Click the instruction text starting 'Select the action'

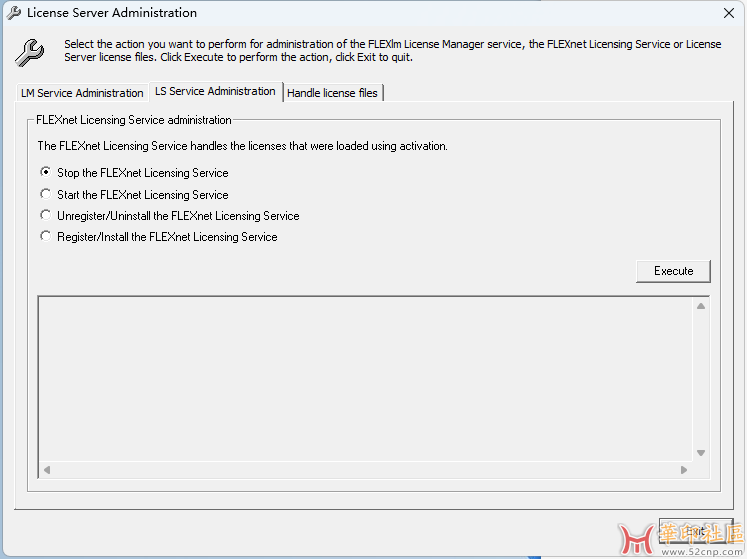(x=393, y=51)
